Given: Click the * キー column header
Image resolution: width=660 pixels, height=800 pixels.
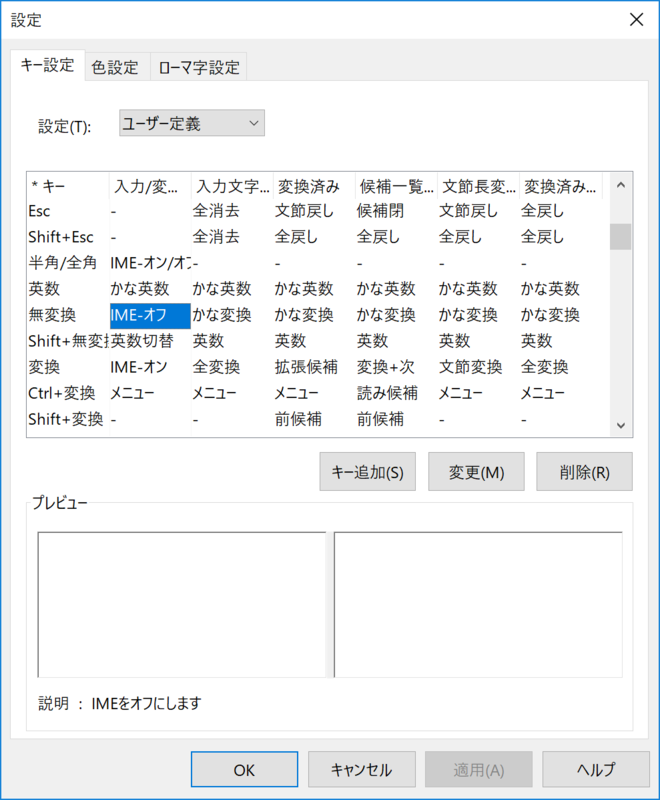Looking at the screenshot, I should [x=68, y=186].
